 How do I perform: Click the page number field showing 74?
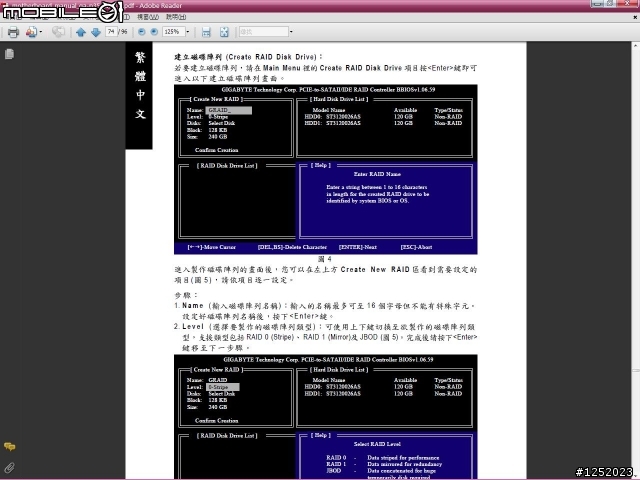pos(111,31)
